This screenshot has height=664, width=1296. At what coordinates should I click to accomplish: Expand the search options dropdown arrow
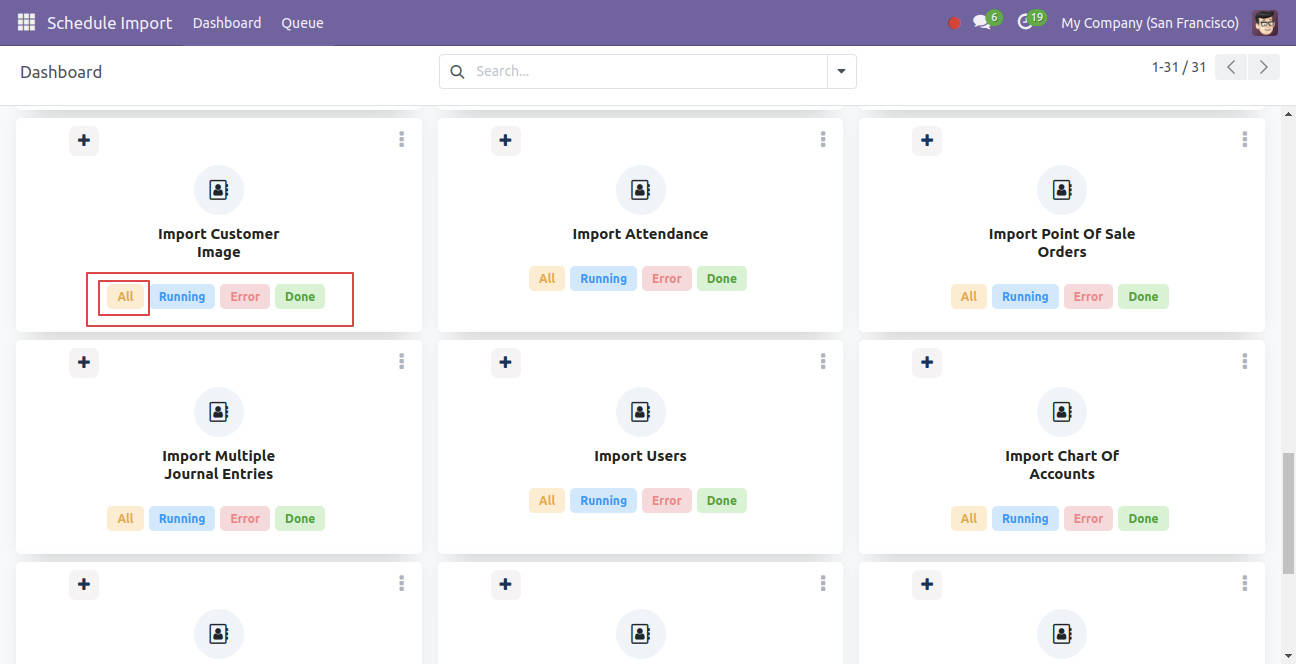[841, 72]
